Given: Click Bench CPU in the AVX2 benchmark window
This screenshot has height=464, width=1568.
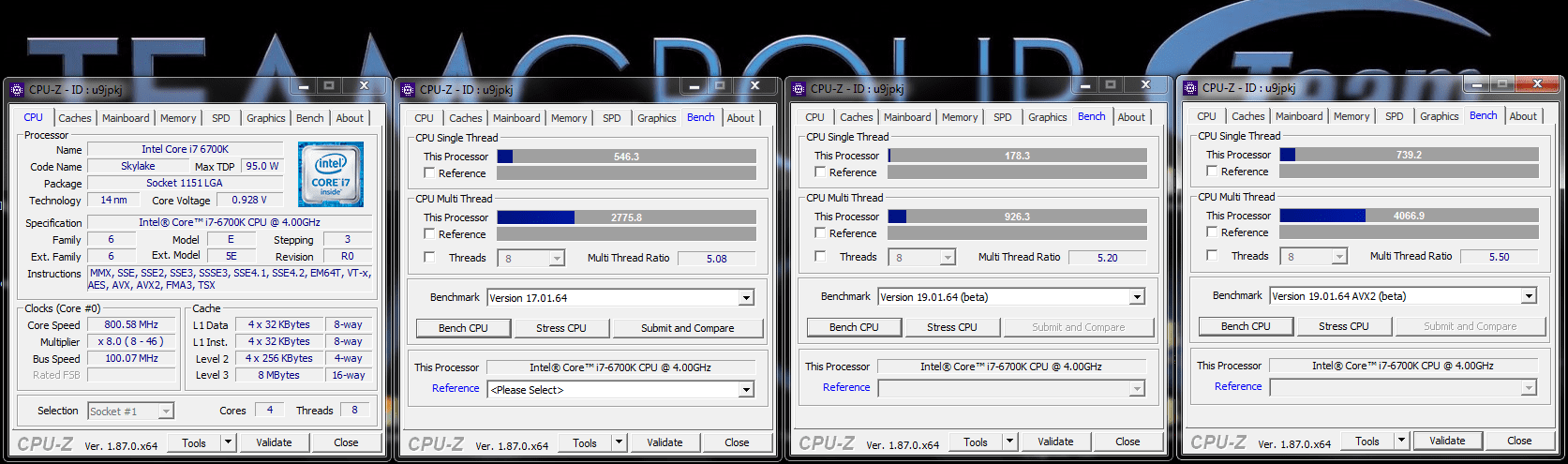Looking at the screenshot, I should (x=1246, y=326).
